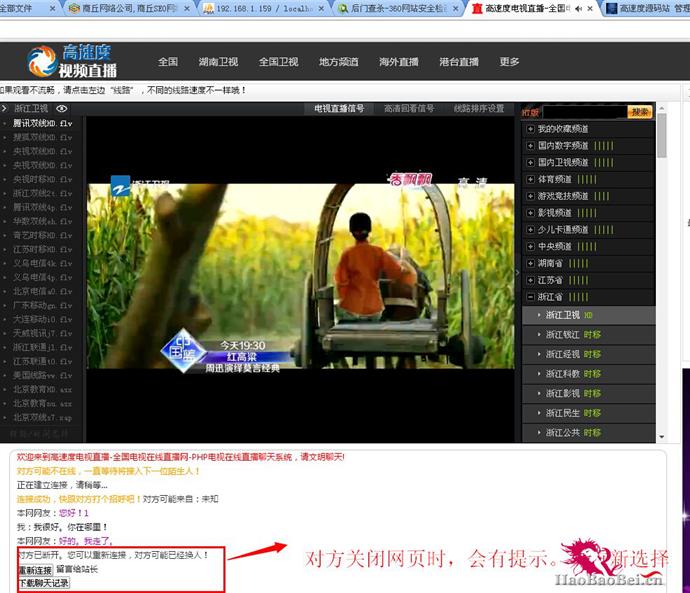
Task: Open the 地方频道 navigation item
Action: [339, 62]
